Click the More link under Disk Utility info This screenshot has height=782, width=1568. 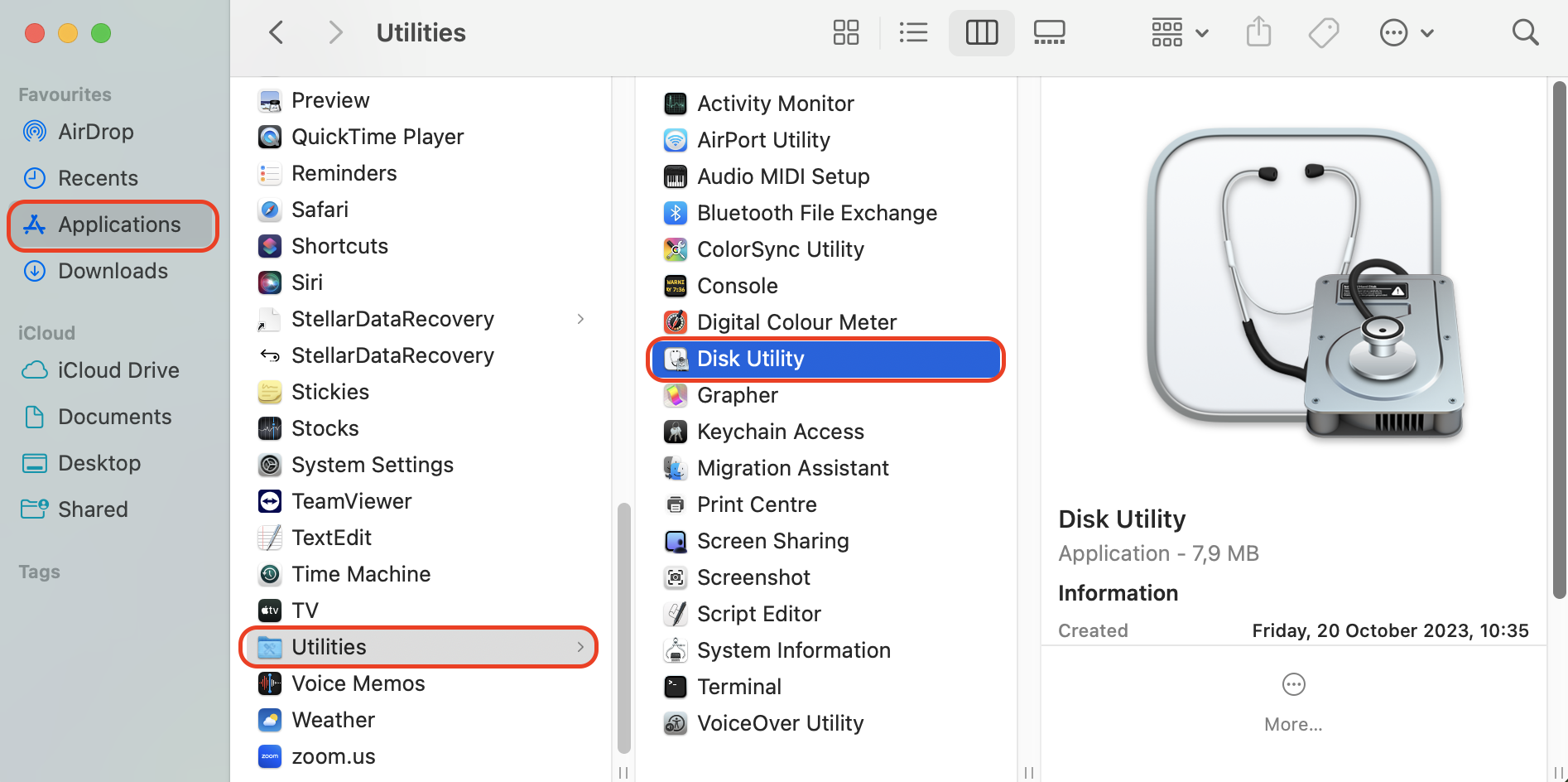1293,723
